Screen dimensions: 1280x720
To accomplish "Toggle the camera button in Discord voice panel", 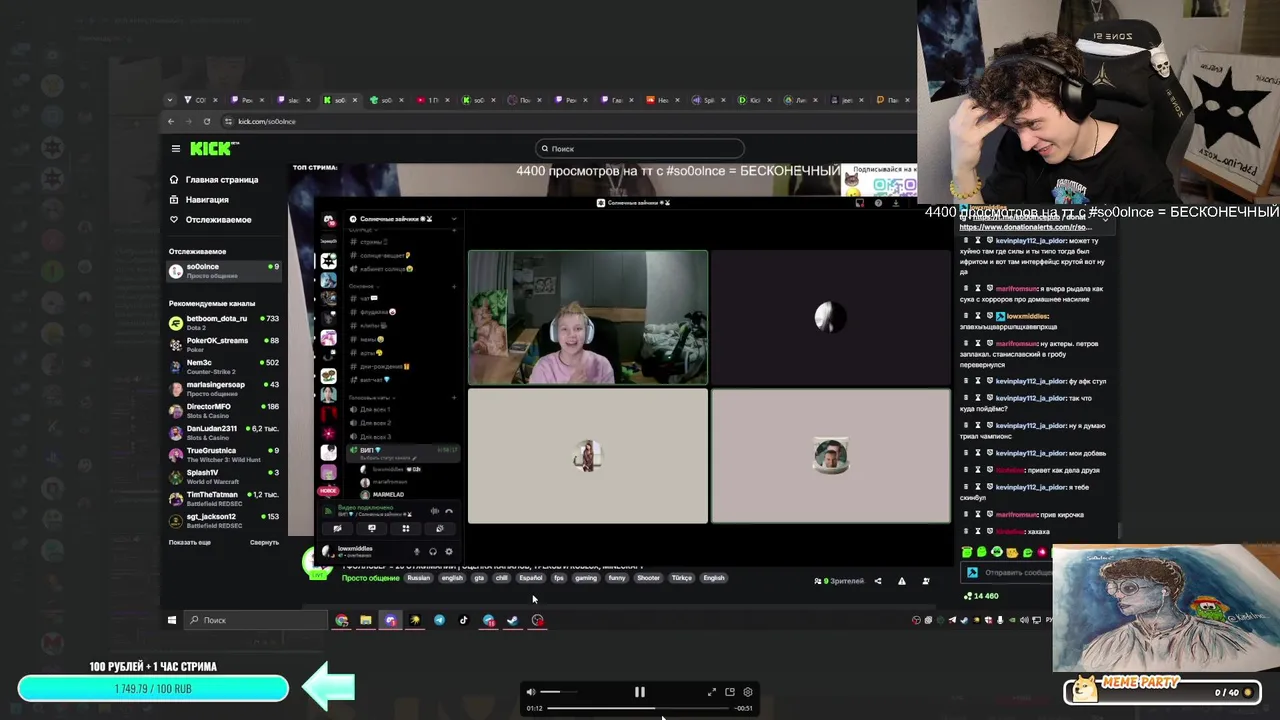I will [337, 529].
